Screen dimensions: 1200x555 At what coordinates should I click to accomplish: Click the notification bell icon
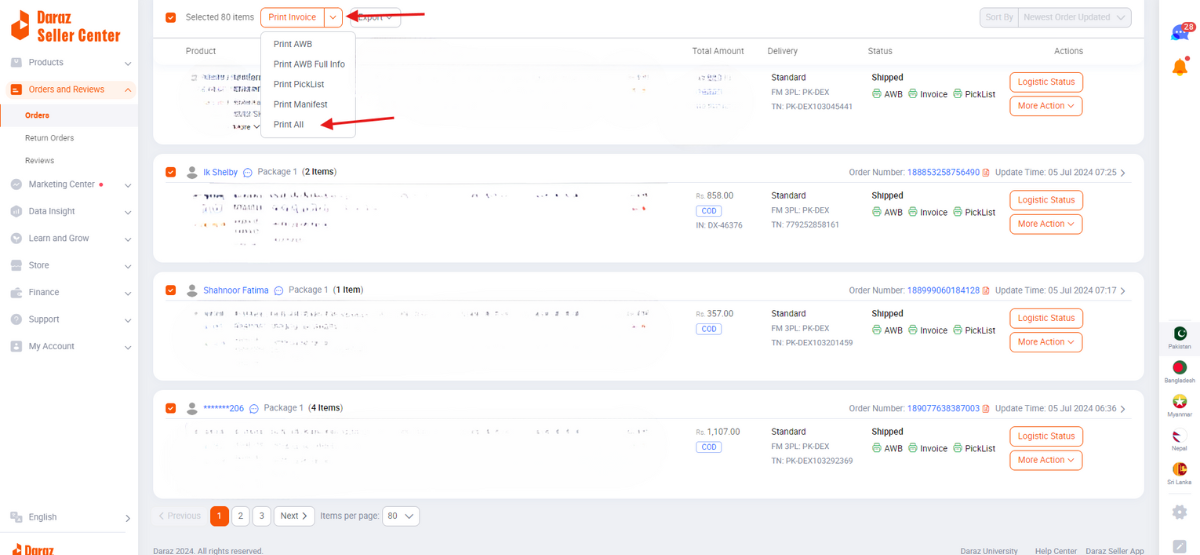(1179, 67)
